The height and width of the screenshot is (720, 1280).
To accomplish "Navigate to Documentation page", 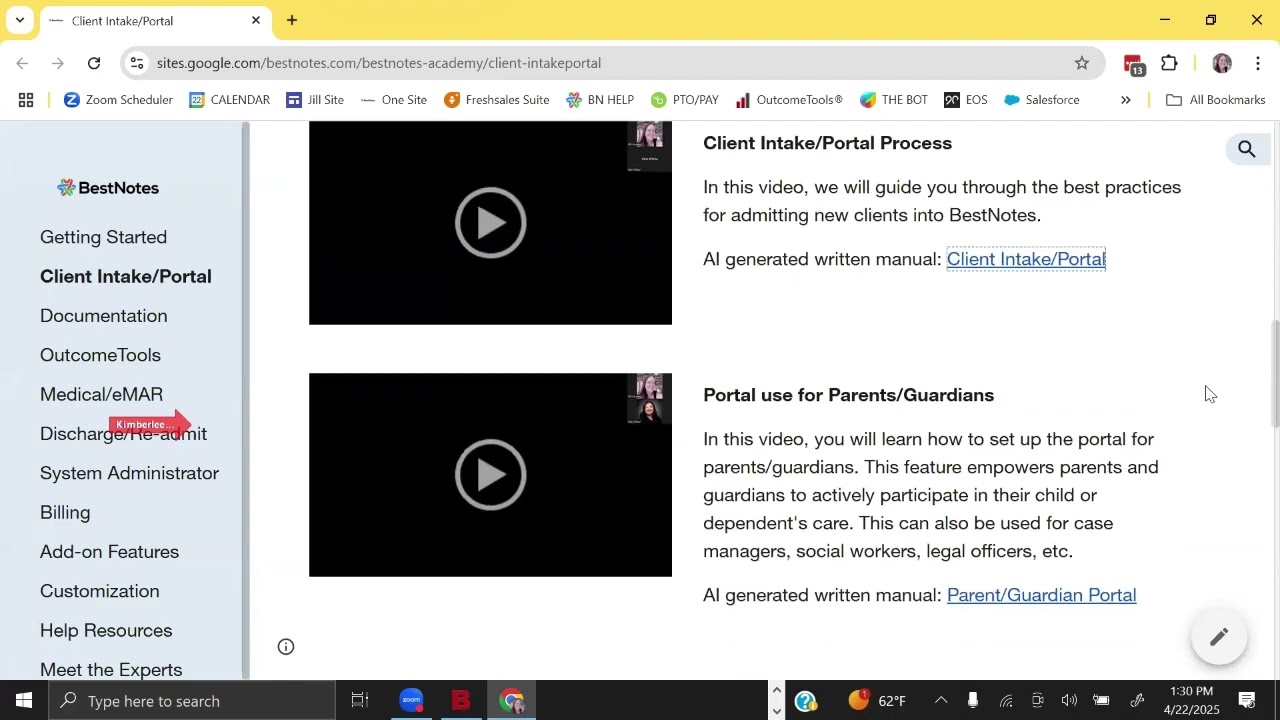I will click(x=104, y=316).
